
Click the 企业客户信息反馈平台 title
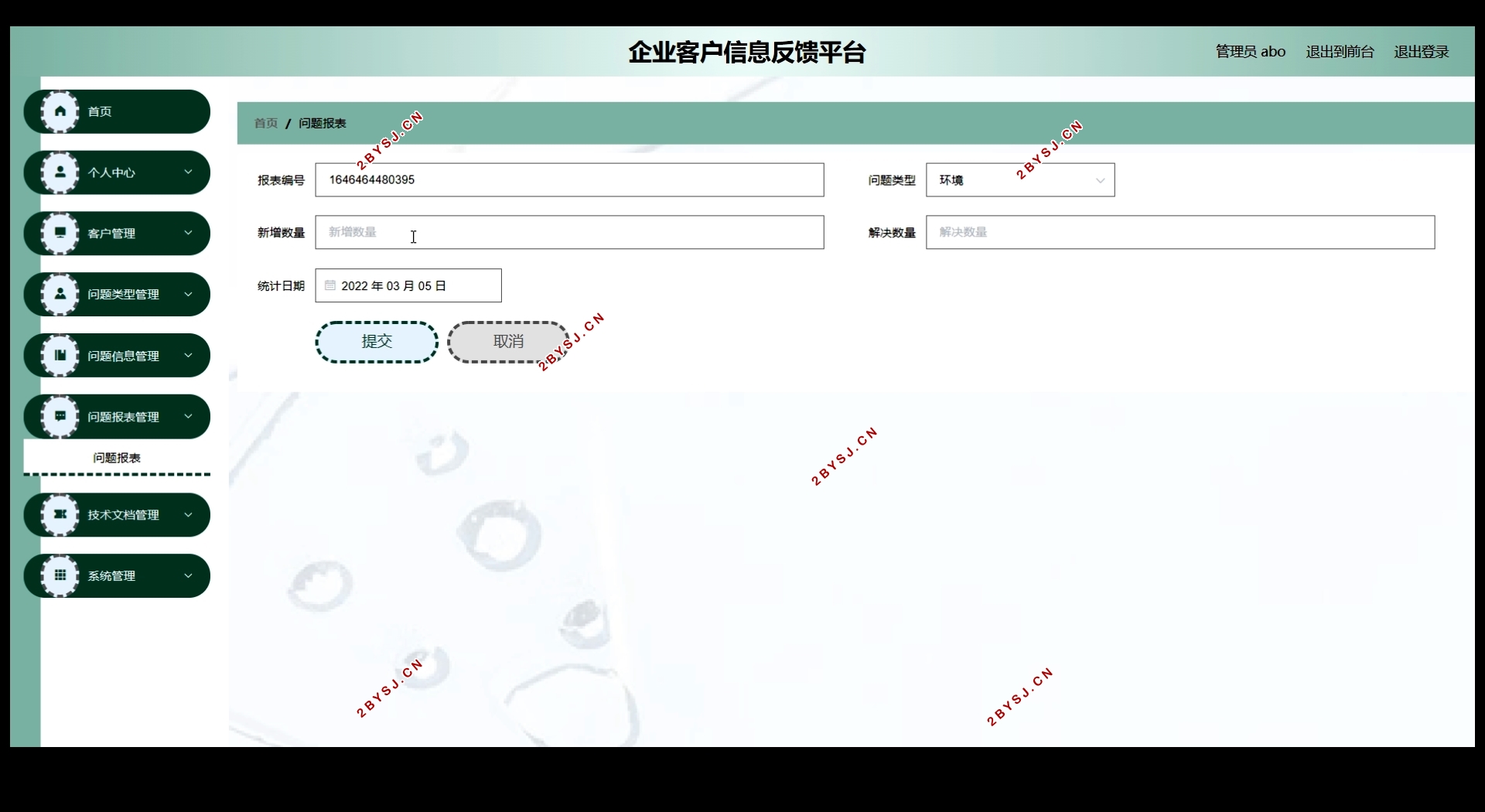746,52
